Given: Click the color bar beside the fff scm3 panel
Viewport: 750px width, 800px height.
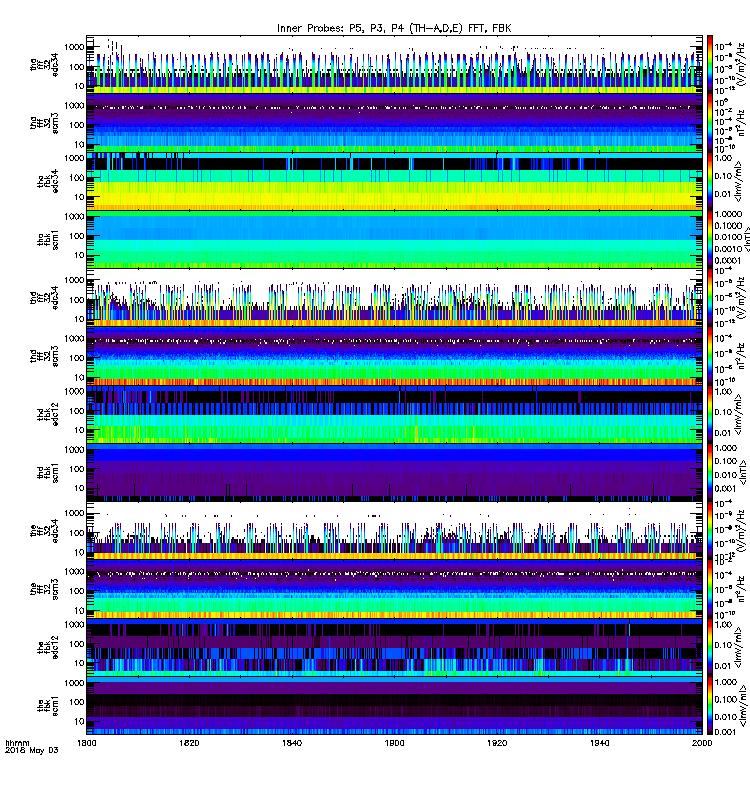Looking at the screenshot, I should pos(709,589).
